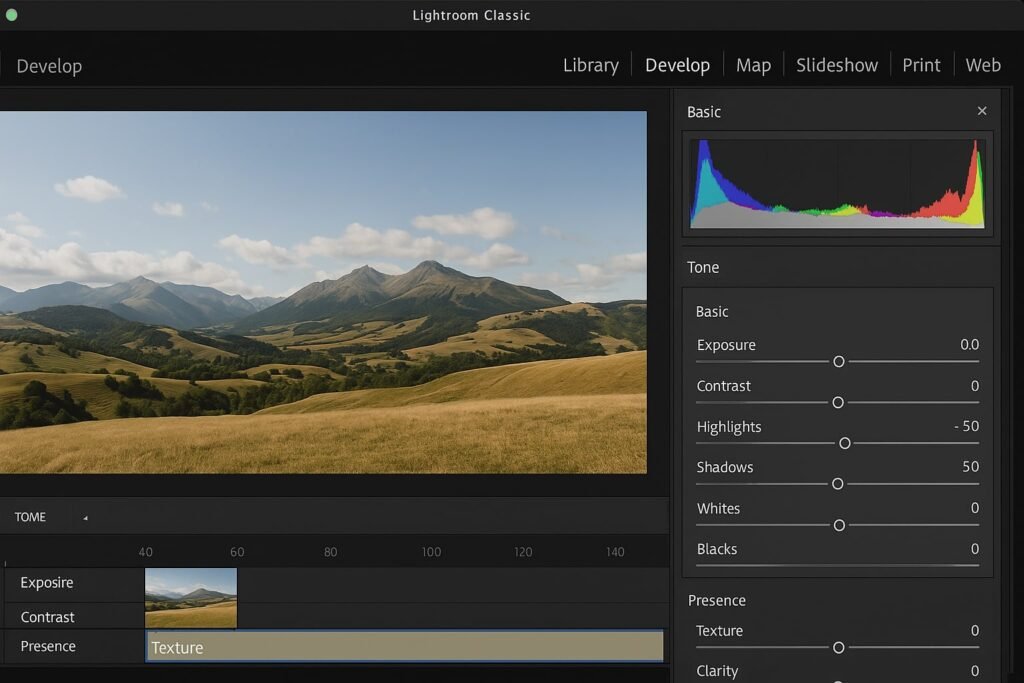Screen dimensions: 1024x683
Task: Click the Shadows slider handle
Action: tap(837, 484)
